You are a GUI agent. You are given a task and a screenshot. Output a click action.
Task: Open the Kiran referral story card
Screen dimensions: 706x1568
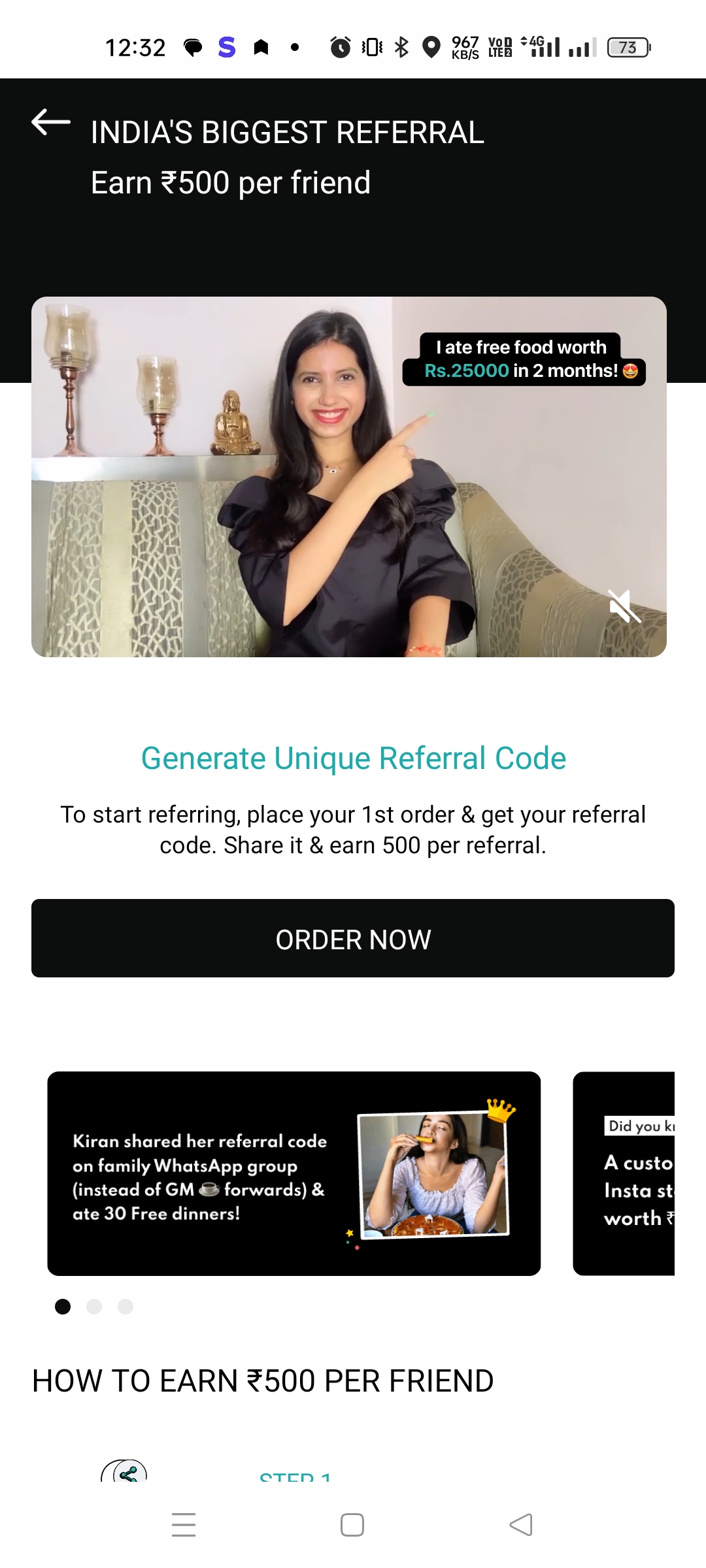[294, 1173]
